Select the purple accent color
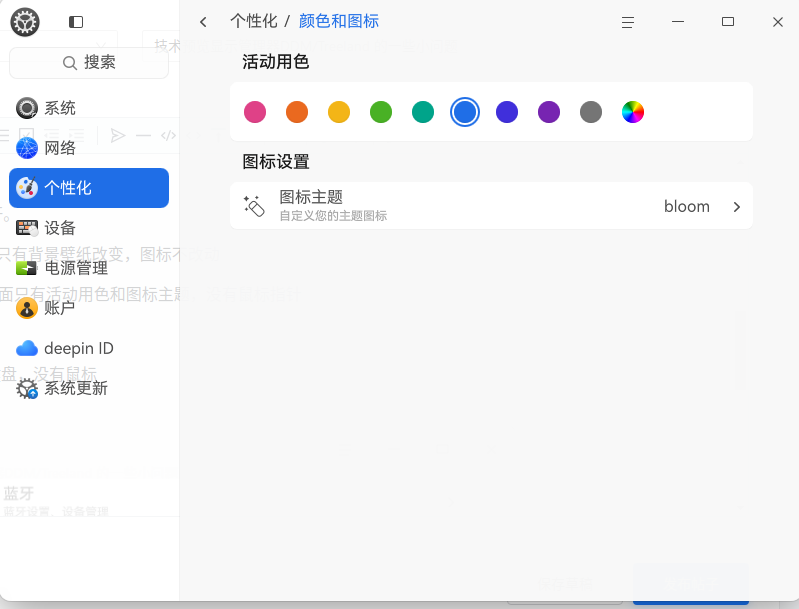This screenshot has height=609, width=799. [549, 112]
